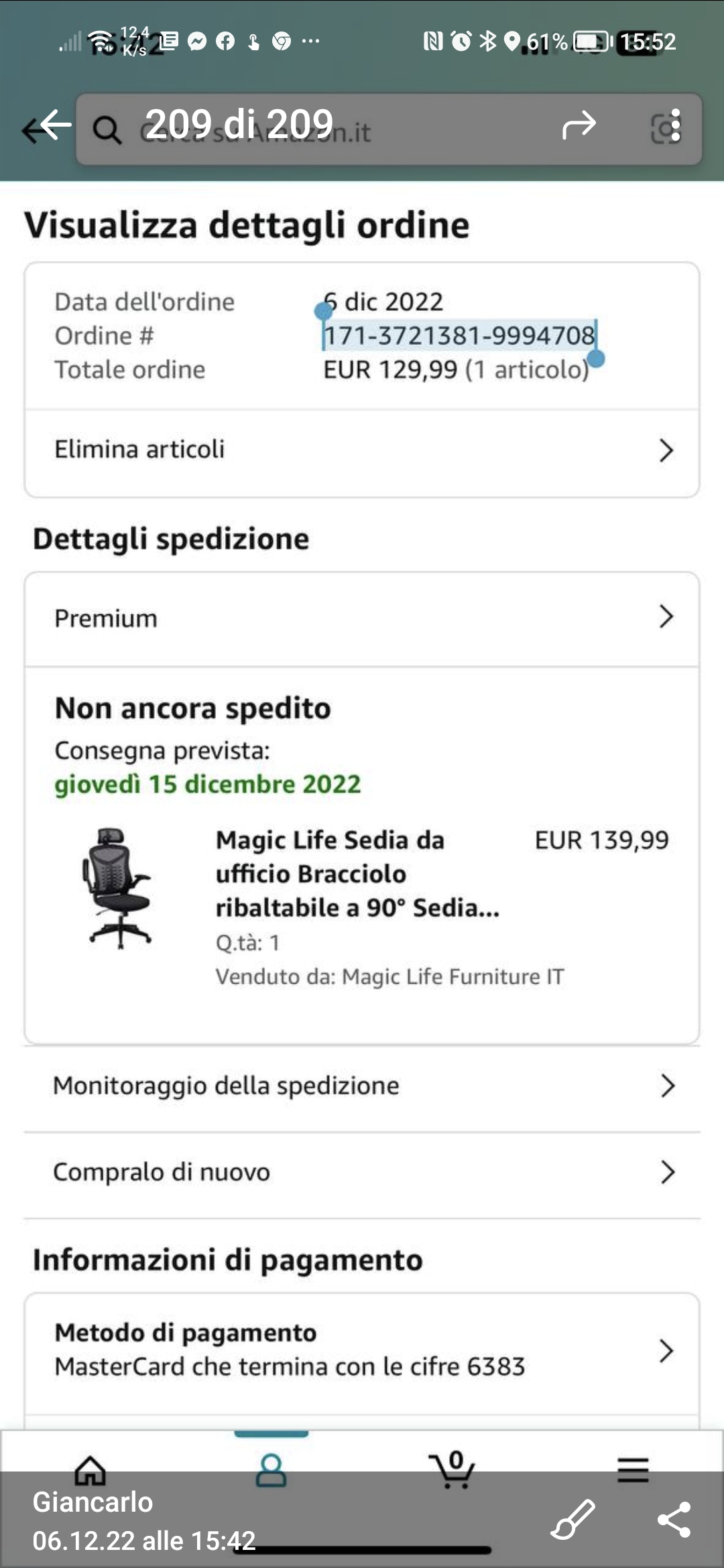
Task: Open Monitoraggio della spedizione
Action: [362, 1086]
